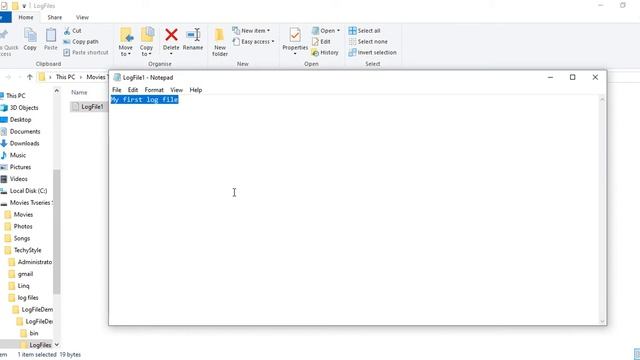Screen dimensions: 640x360
Task: Open Notepad File menu
Action: [x=117, y=90]
